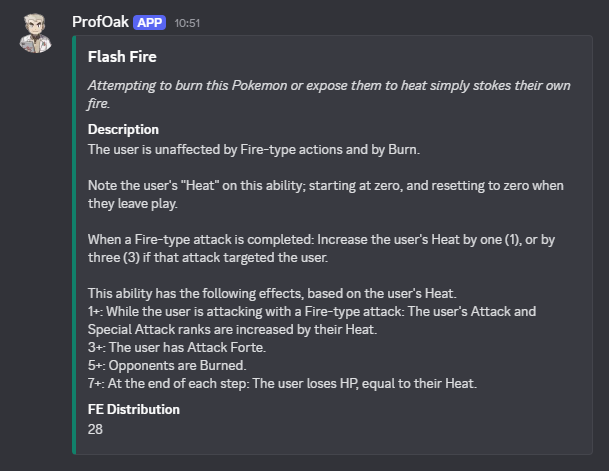Click the FE Distribution value 28

pyautogui.click(x=95, y=429)
